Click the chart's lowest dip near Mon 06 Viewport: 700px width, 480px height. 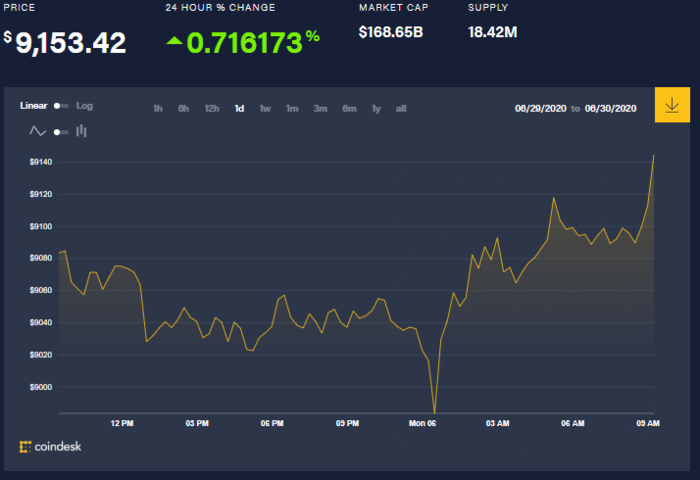434,411
